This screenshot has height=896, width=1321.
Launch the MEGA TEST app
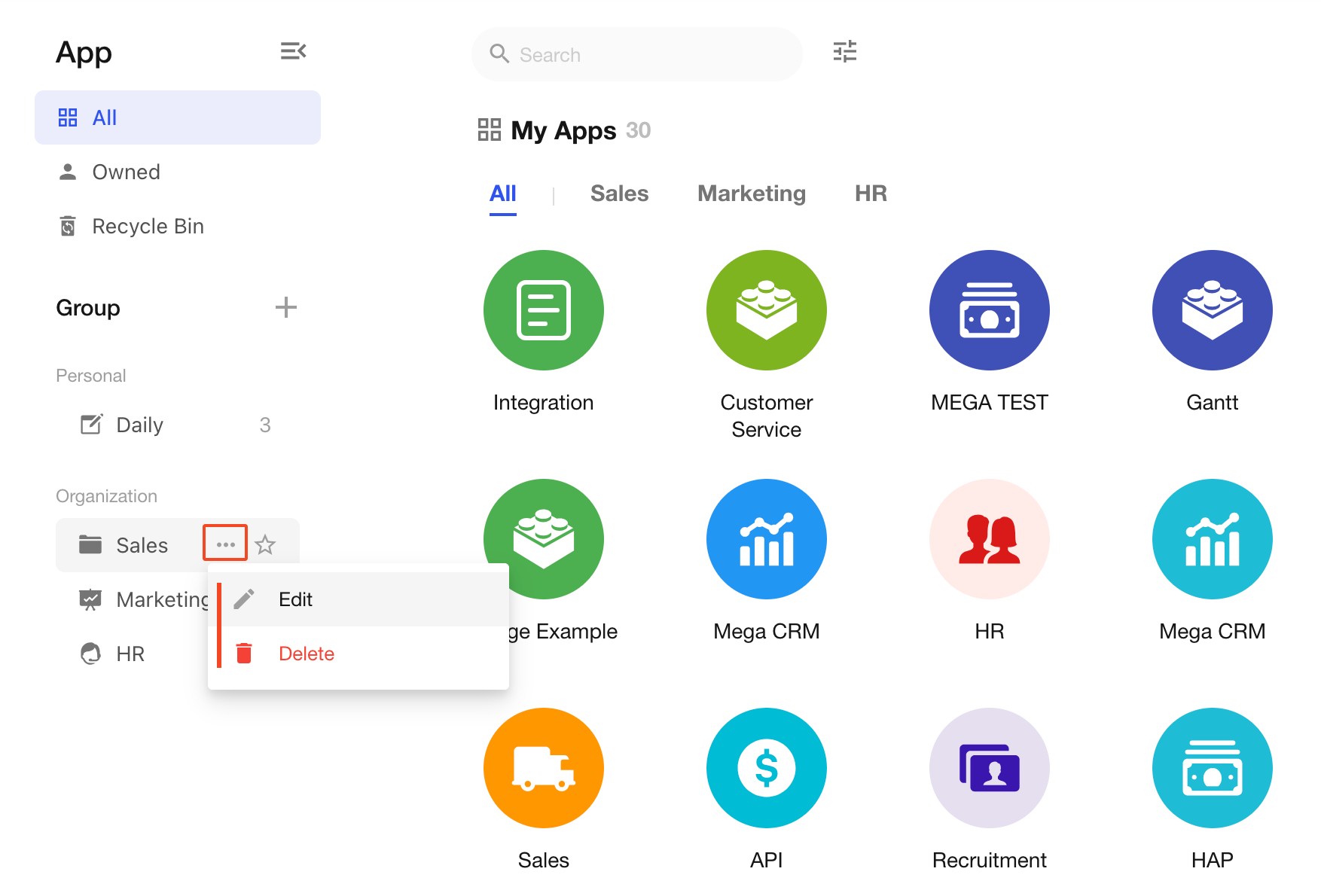989,310
